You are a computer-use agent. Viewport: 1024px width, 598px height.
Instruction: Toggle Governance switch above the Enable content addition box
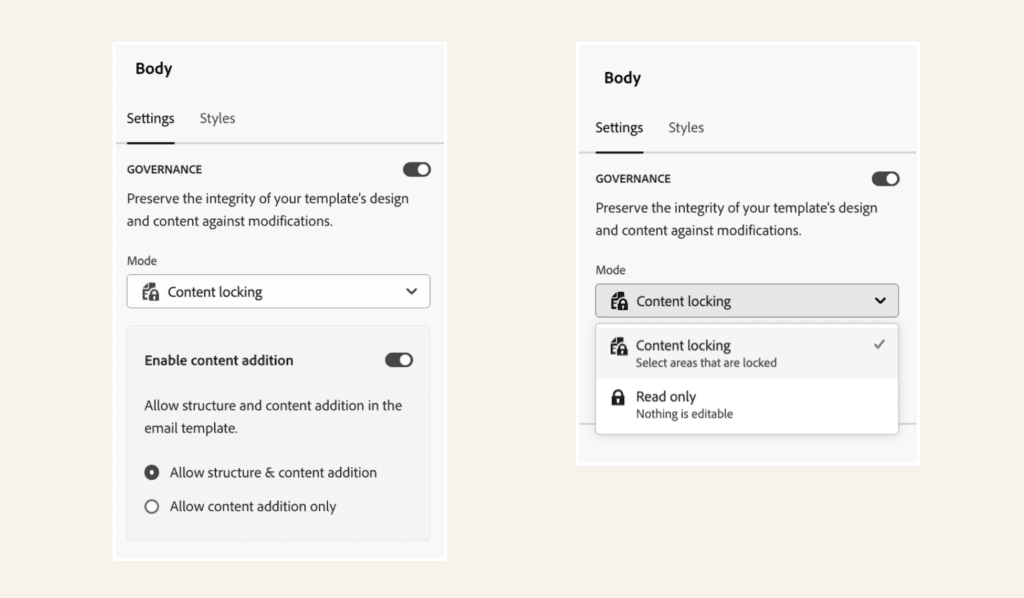click(416, 170)
